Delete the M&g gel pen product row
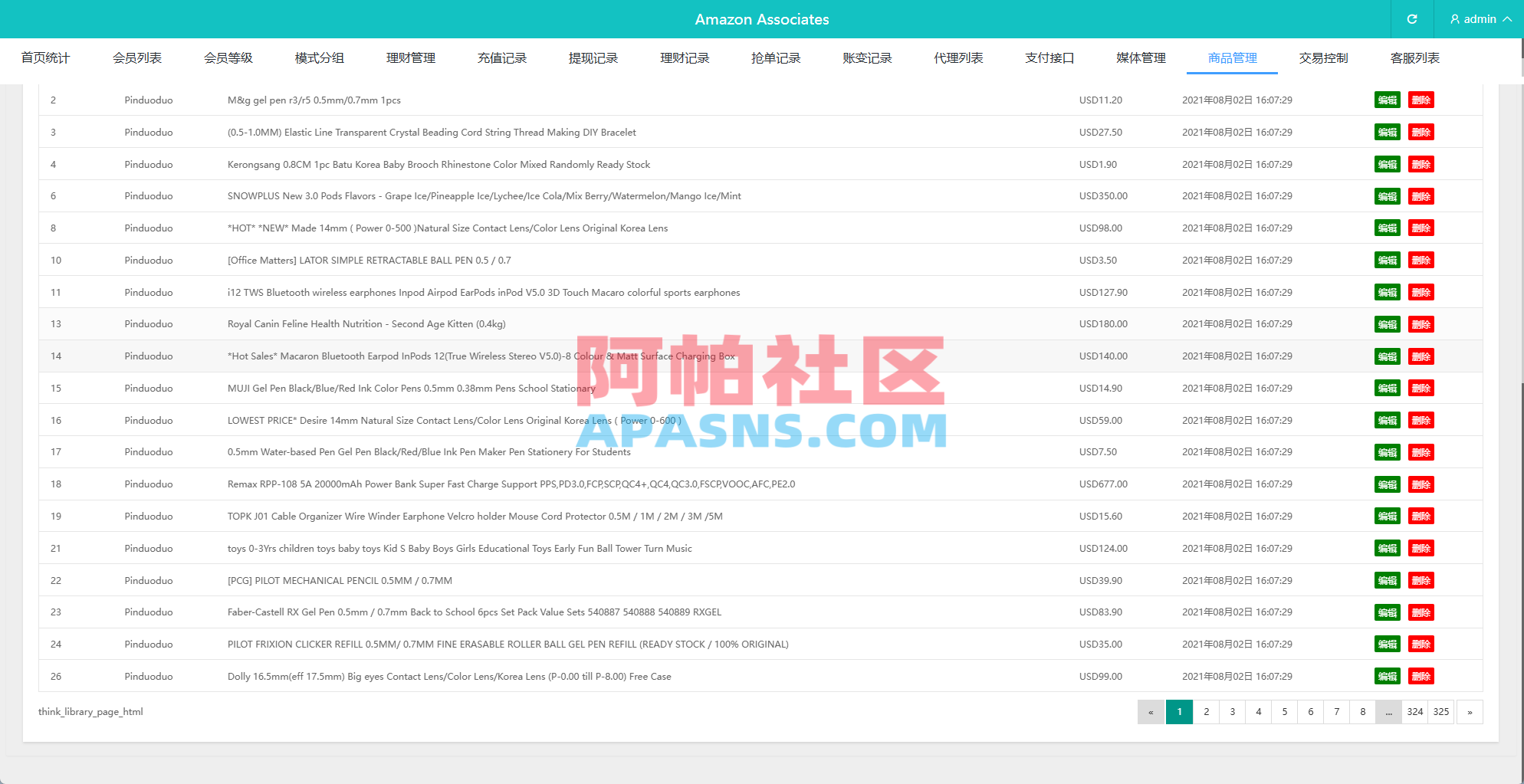 [x=1421, y=100]
